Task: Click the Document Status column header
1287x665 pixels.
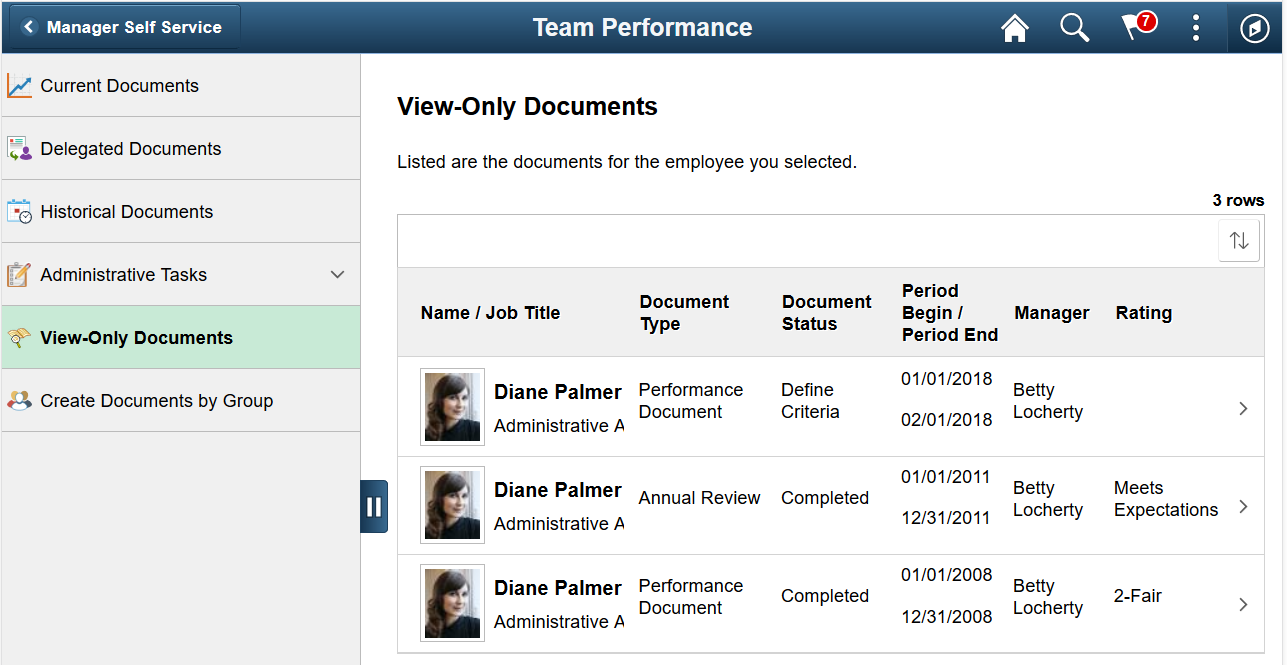Action: click(x=827, y=313)
